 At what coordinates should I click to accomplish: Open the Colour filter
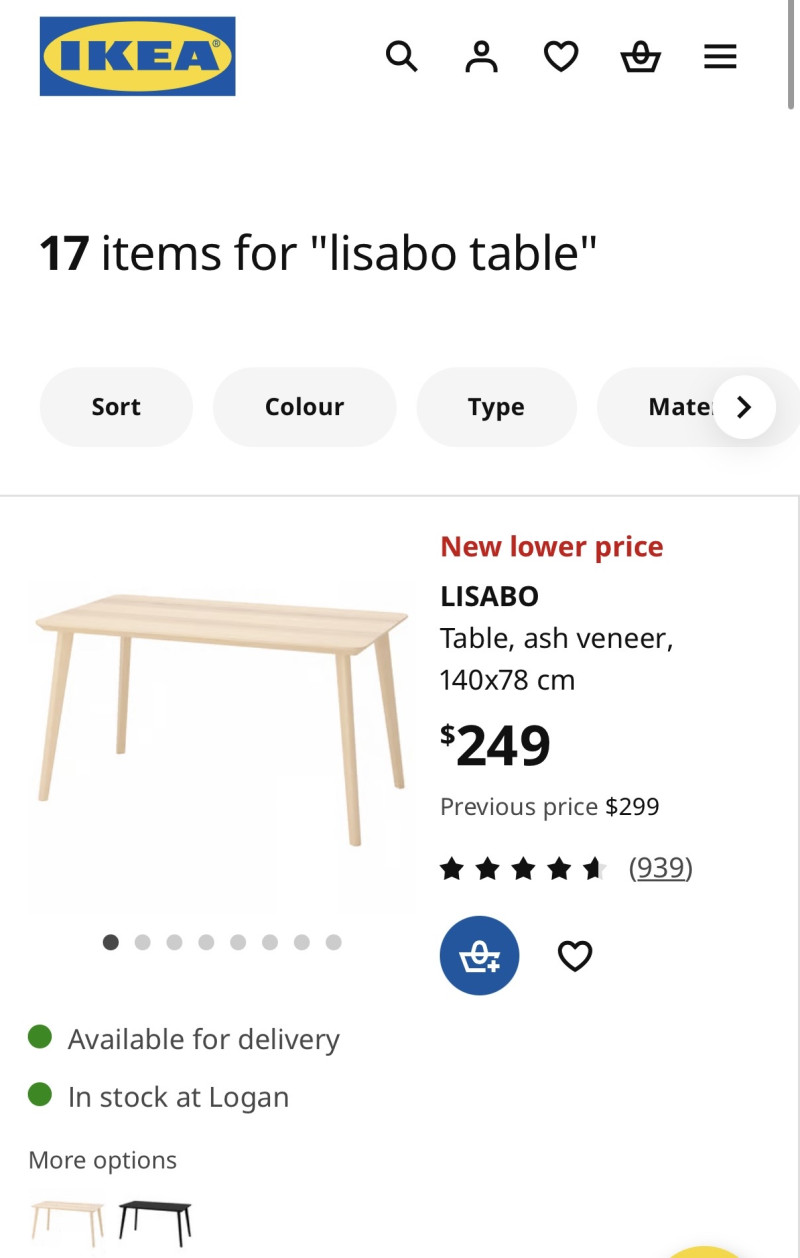pyautogui.click(x=304, y=407)
